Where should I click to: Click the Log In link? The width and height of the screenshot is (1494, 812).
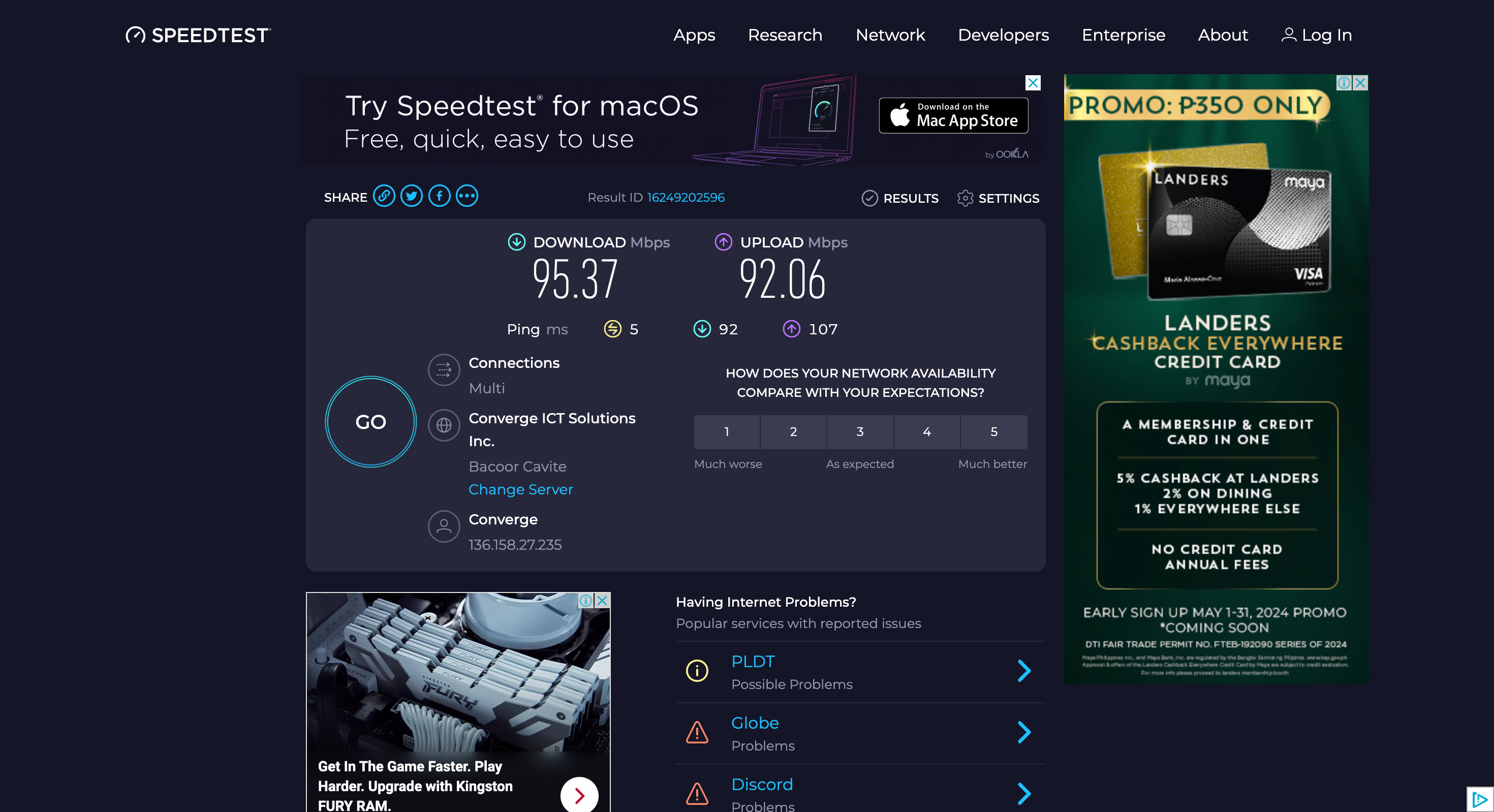pyautogui.click(x=1317, y=35)
